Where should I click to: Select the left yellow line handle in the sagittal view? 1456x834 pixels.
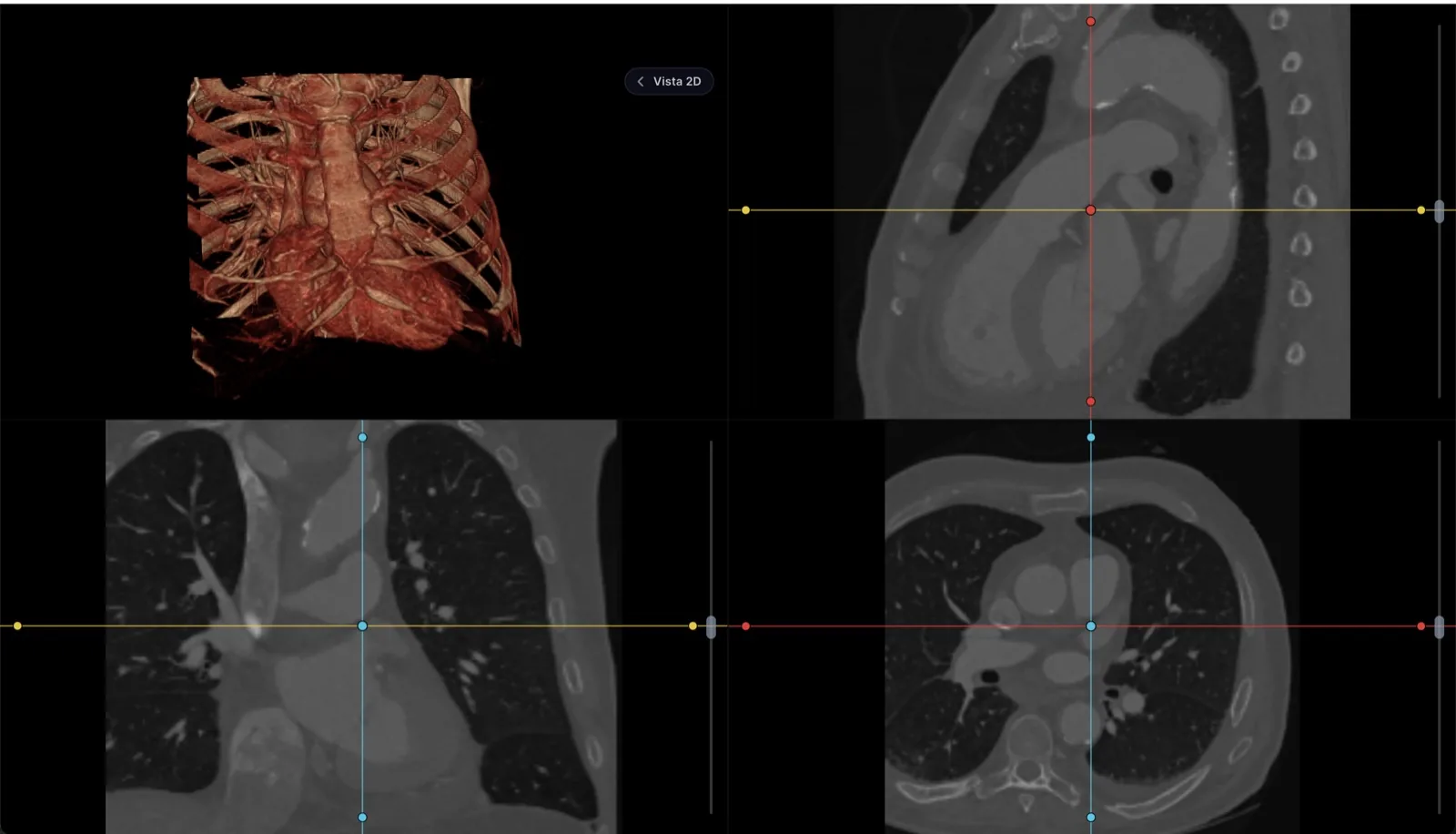tap(746, 210)
